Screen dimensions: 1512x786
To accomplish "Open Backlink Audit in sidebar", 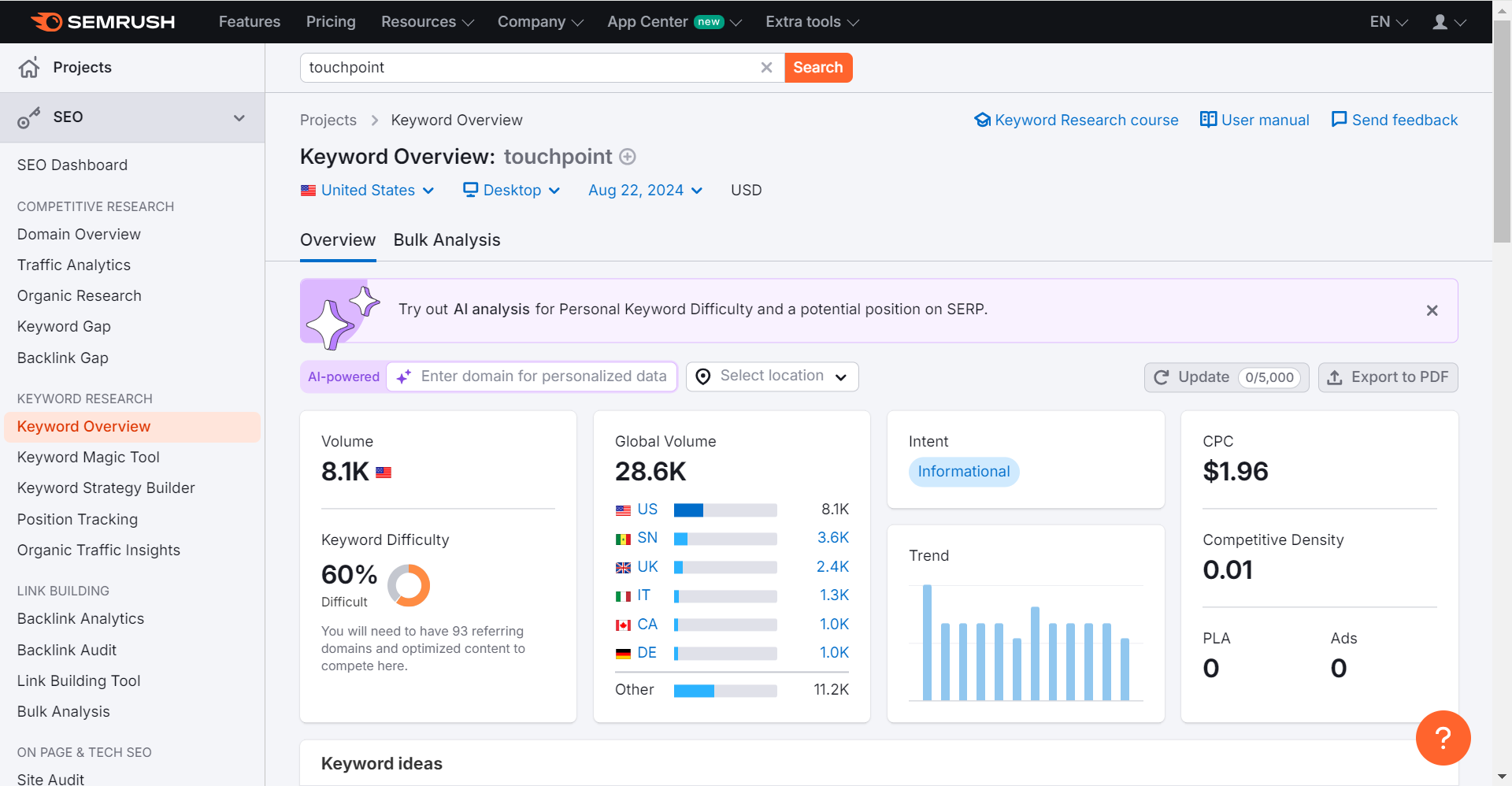I will click(67, 651).
